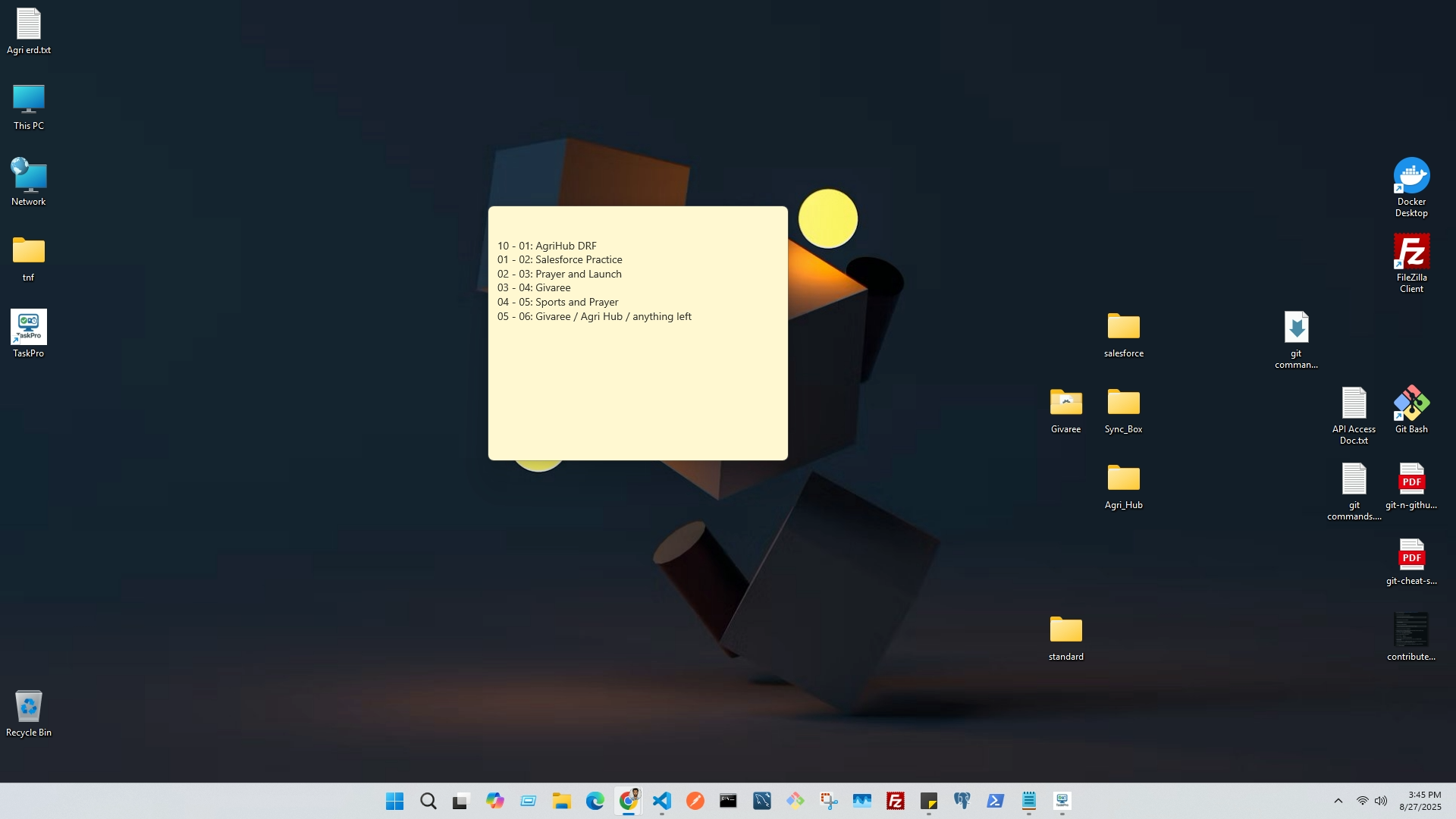
Task: Open Visual Studio Code from taskbar
Action: point(662,801)
